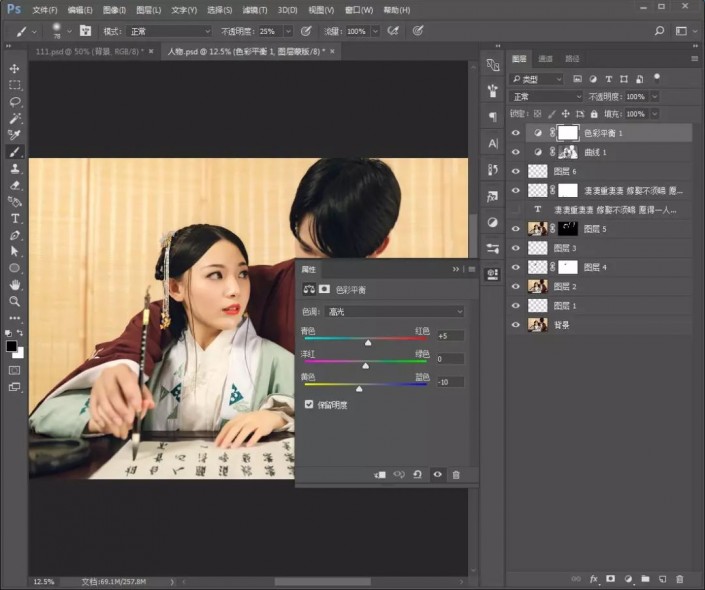Open brush opacity 25% dropdown arrow
The image size is (705, 590).
pos(288,31)
